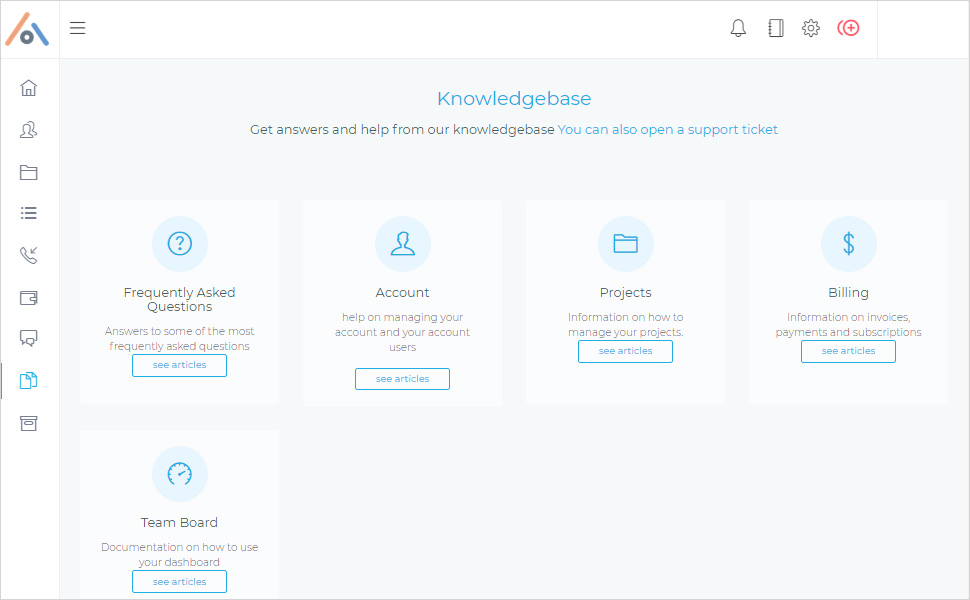Click the knowledgebase documents icon in the sidebar
Screen dimensions: 970x600
[29, 380]
